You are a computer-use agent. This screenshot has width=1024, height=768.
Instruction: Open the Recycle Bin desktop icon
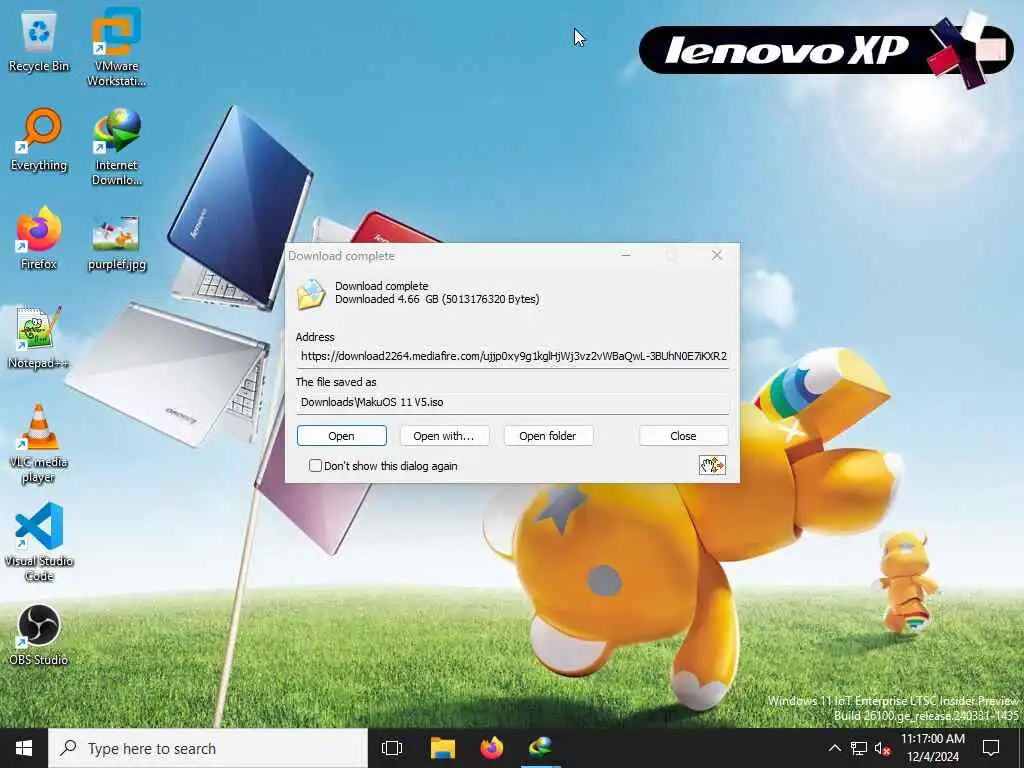[39, 42]
